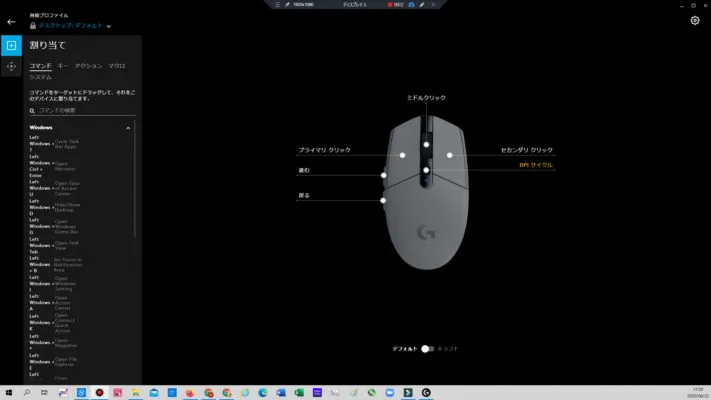This screenshot has height=400, width=711.
Task: Collapse the Windows command group
Action: (x=128, y=128)
